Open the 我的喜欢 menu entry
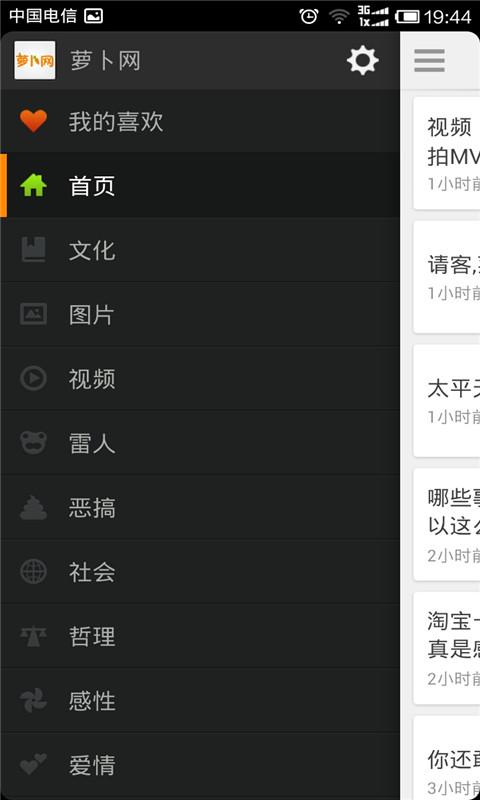 click(x=200, y=121)
